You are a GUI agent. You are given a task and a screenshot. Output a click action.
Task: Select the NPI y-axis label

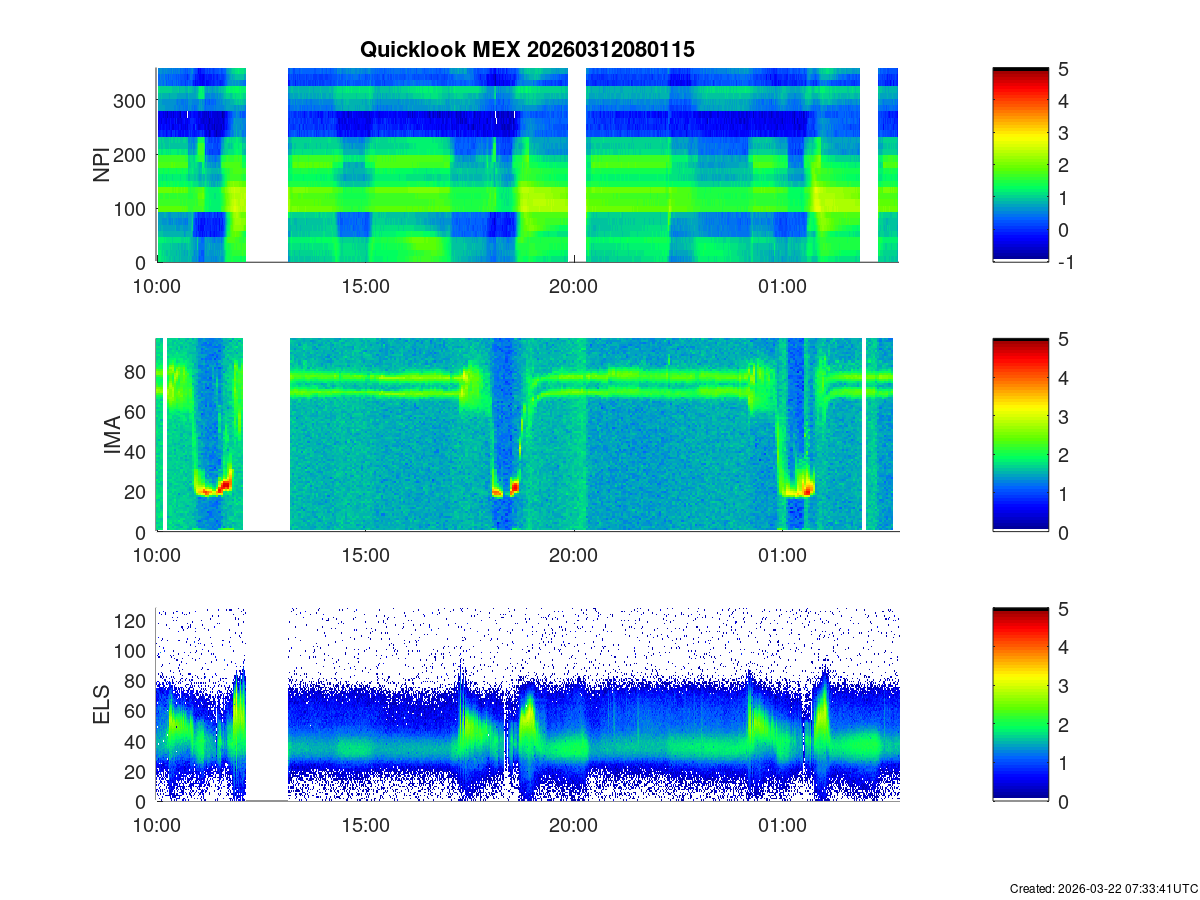(x=102, y=165)
